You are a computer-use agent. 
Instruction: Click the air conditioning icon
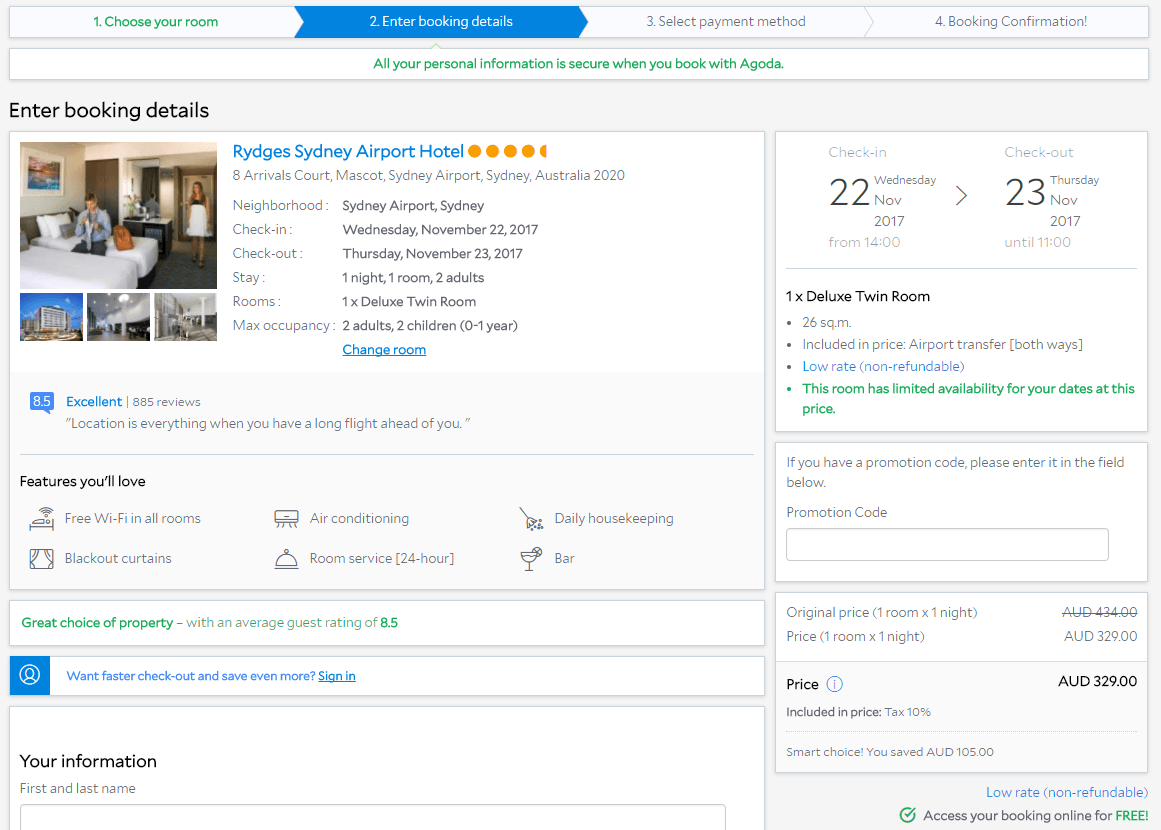[286, 518]
